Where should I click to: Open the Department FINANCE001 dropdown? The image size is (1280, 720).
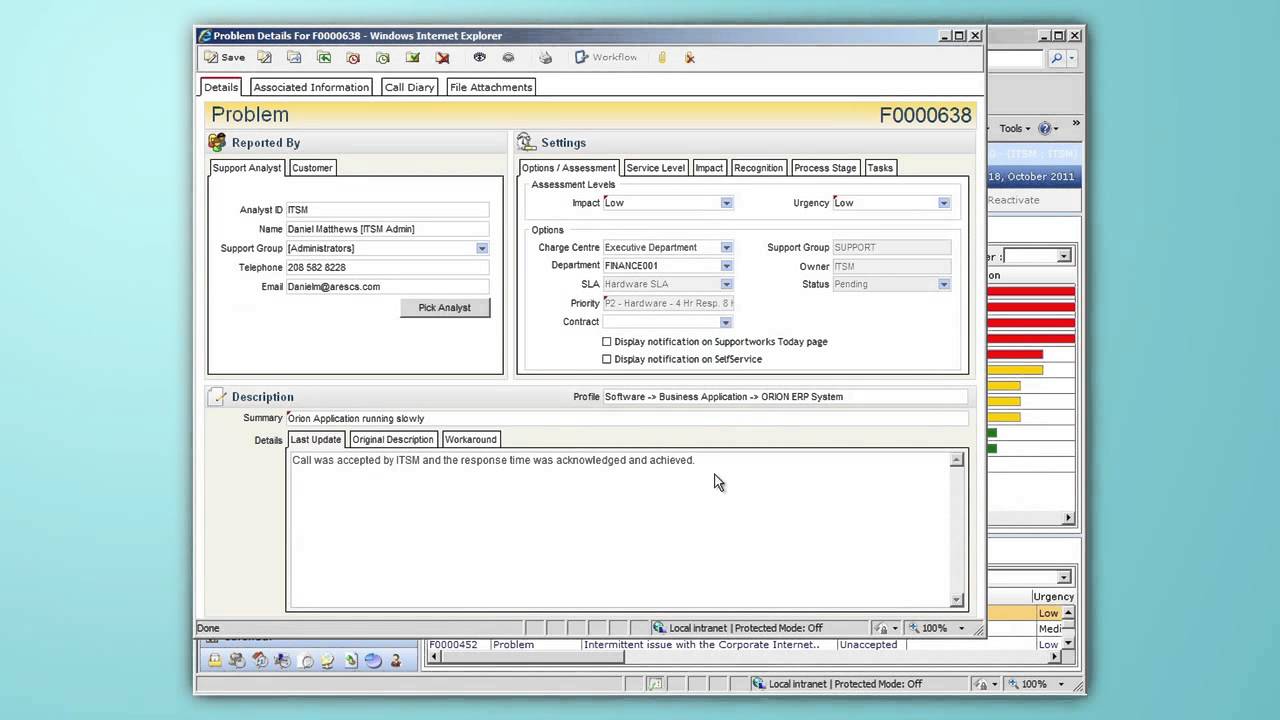726,266
